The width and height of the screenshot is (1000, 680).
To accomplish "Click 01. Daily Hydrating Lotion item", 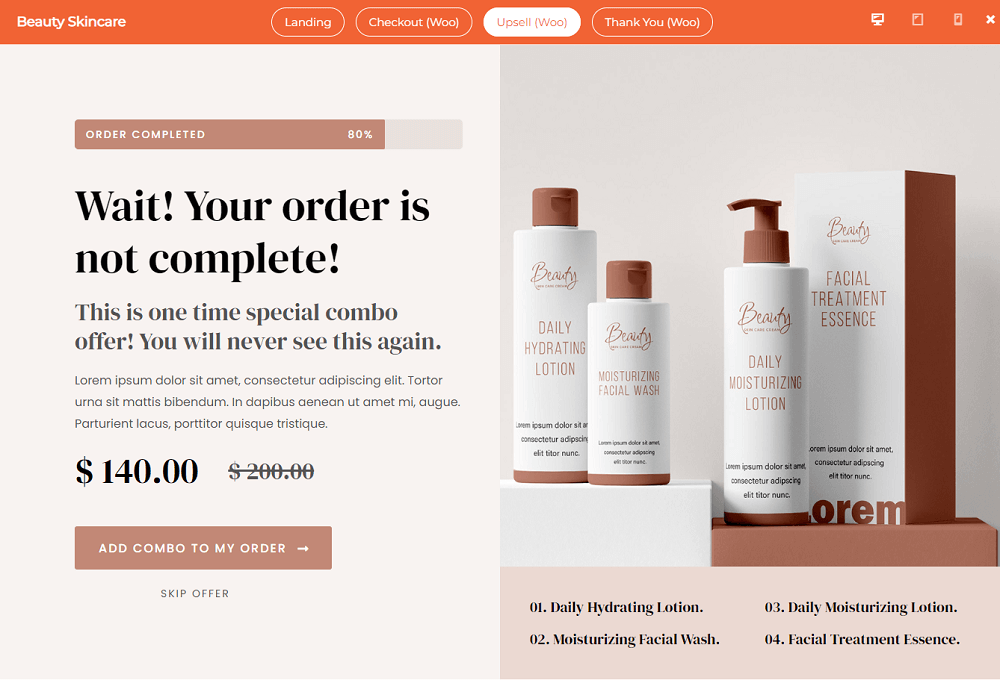I will click(x=616, y=607).
